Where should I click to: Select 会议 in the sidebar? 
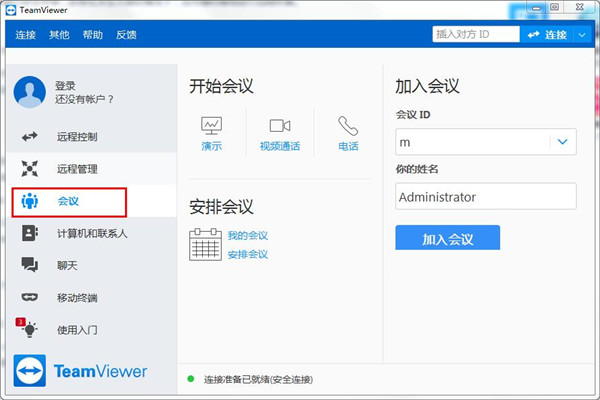point(91,201)
